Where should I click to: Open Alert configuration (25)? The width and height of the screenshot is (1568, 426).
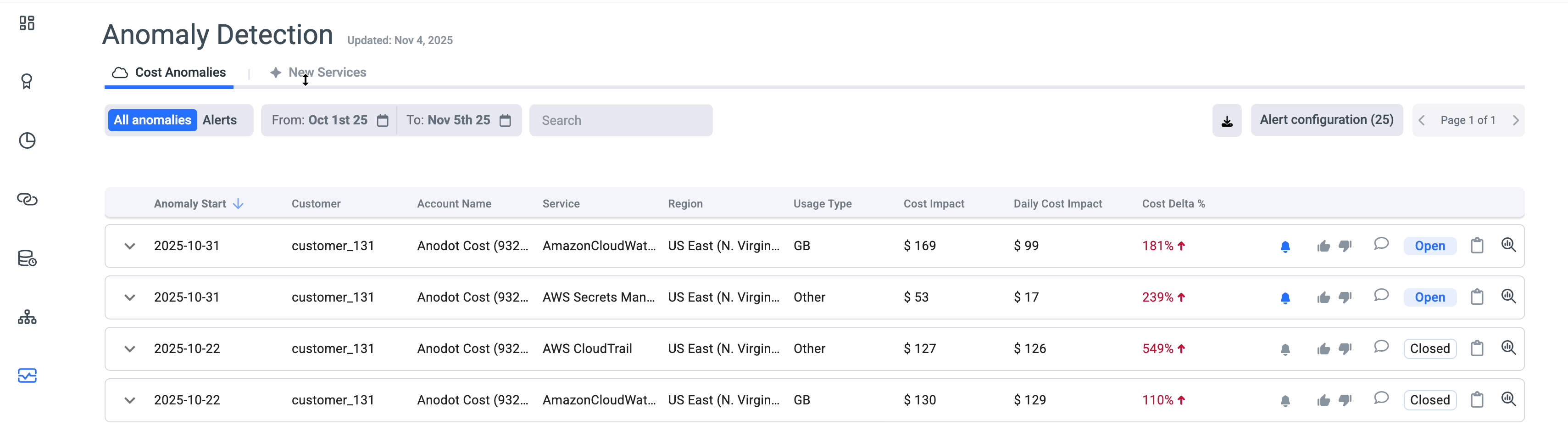1326,120
